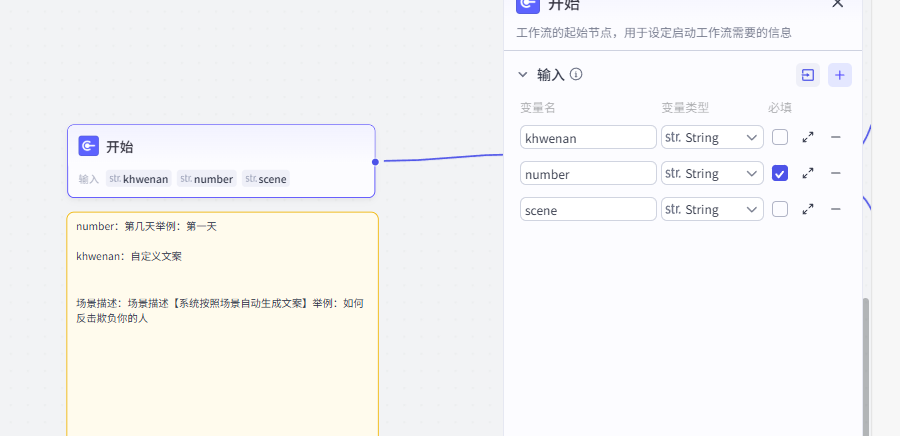Uncheck required checkbox for number

[x=780, y=173]
